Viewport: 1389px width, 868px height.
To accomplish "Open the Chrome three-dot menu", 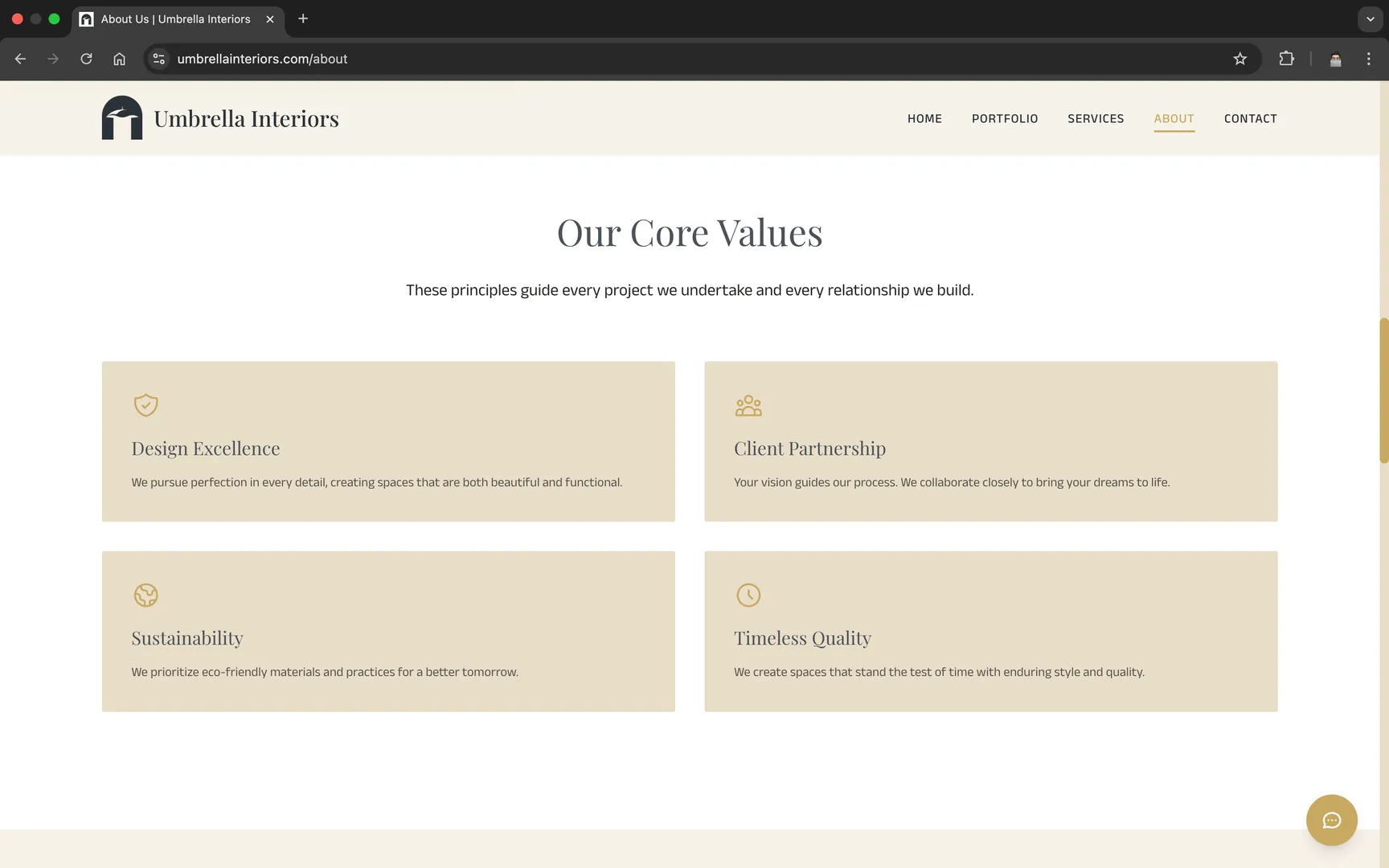I will click(1368, 59).
